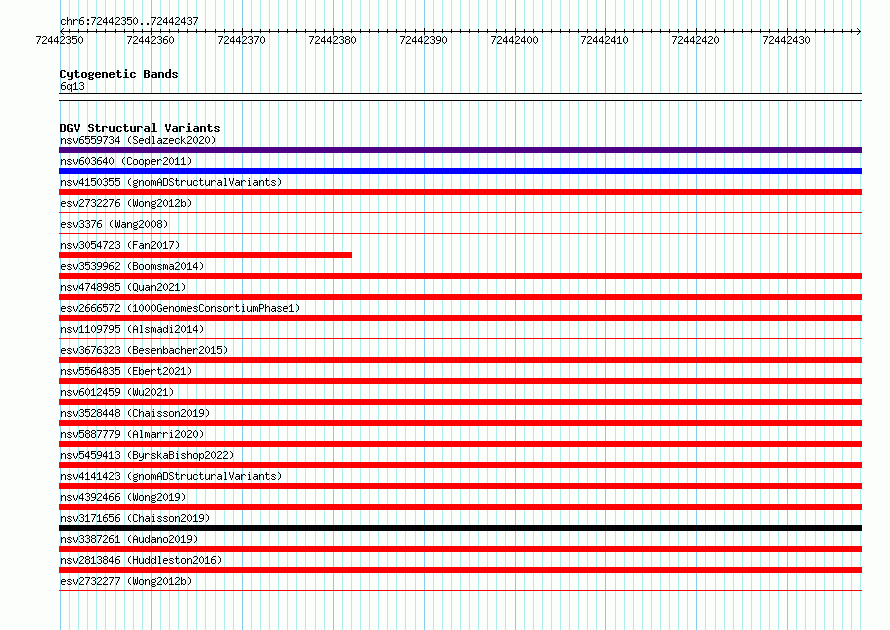Click the nsv3528448 (Chaisson2019) label
Image resolution: width=890 pixels, height=630 pixels.
tap(135, 413)
